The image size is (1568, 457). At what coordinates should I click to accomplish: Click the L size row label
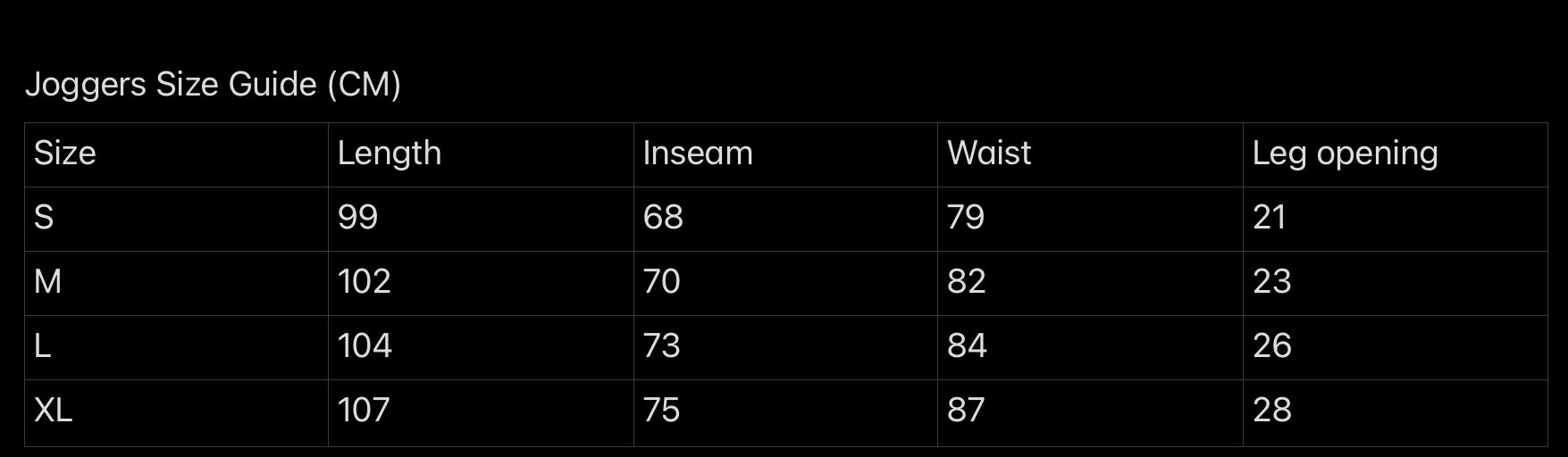(42, 346)
